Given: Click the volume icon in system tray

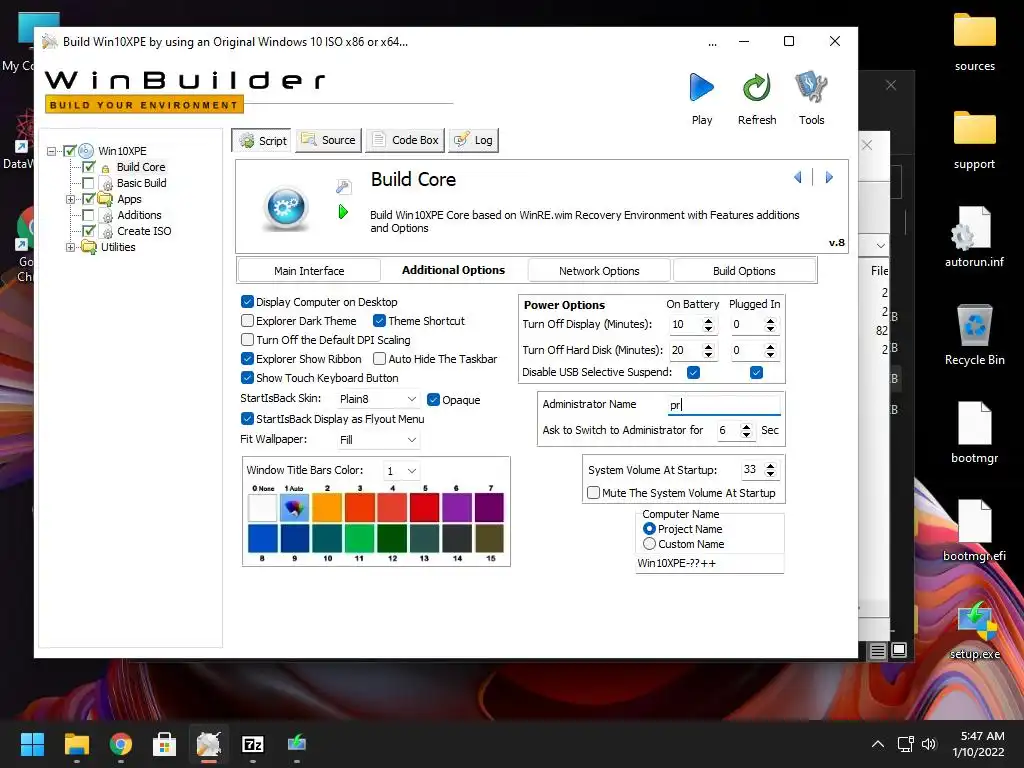Looking at the screenshot, I should [929, 744].
